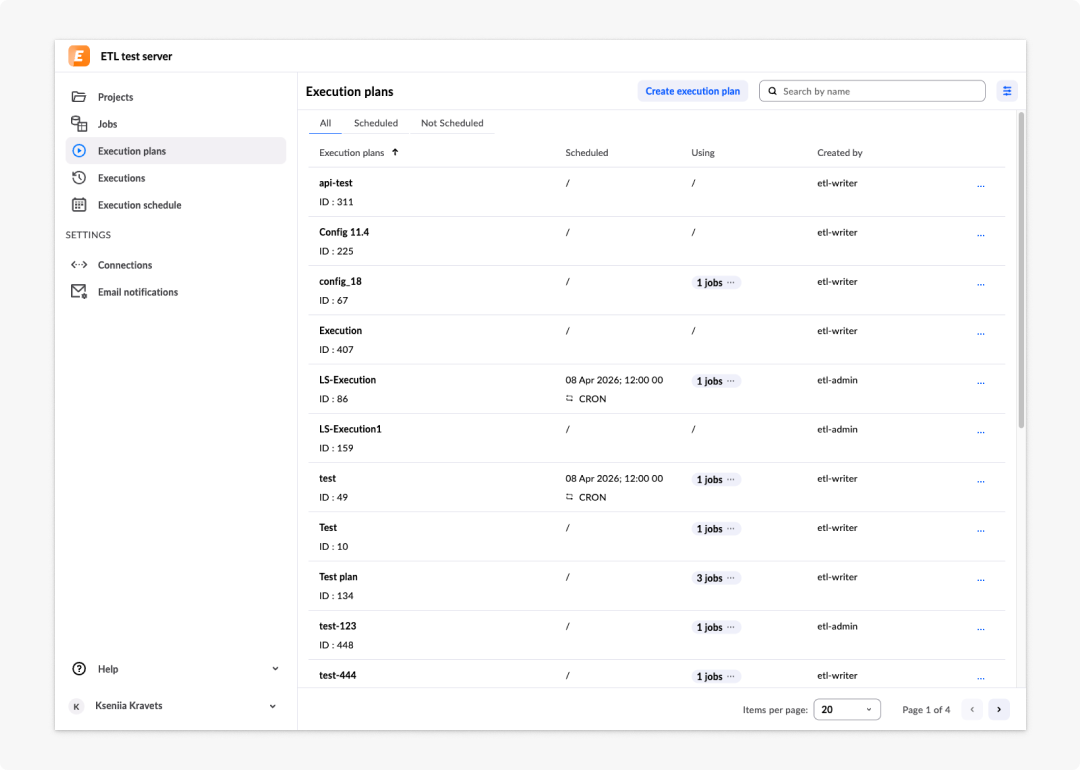Click the Execution schedule calendar icon
This screenshot has height=770, width=1080.
(x=79, y=205)
